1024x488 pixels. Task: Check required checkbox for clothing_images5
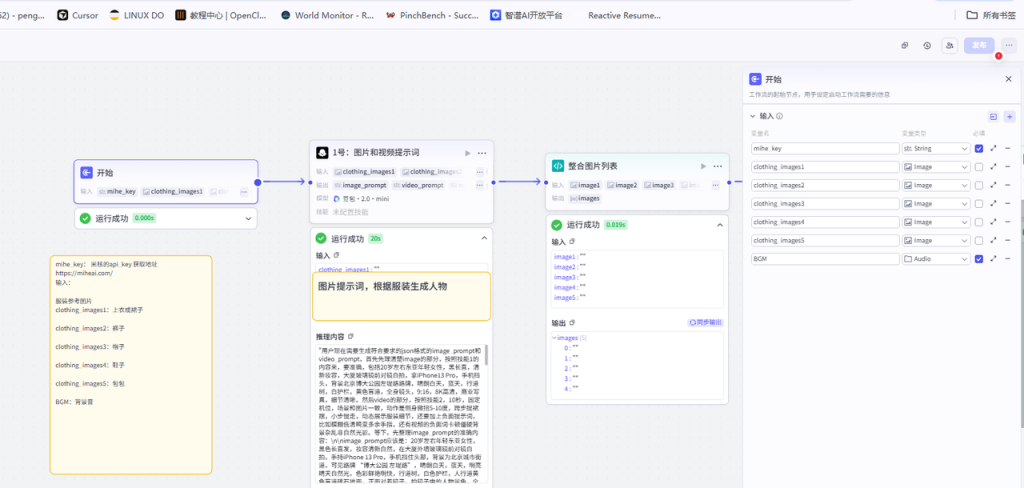click(979, 240)
